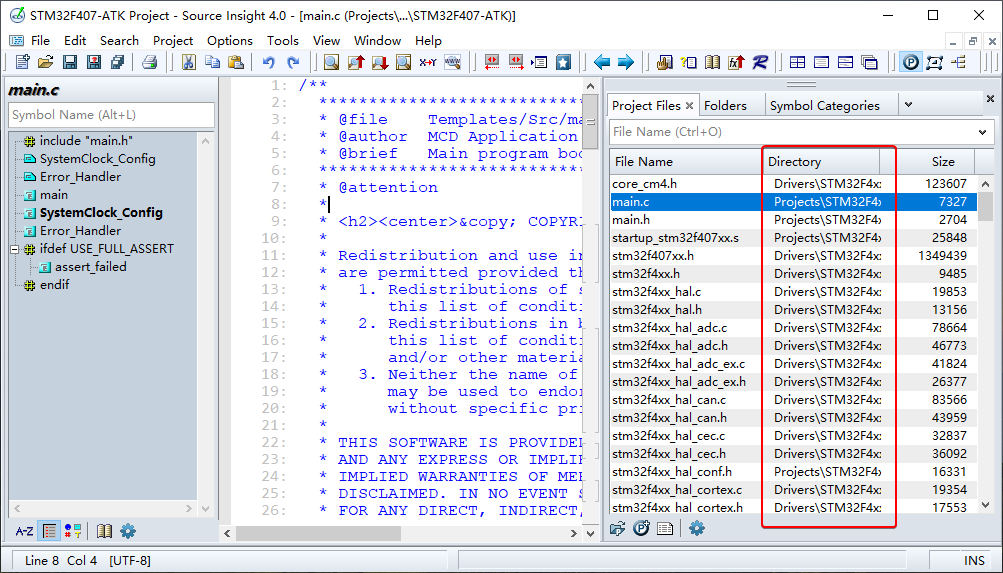Toggle the symbol type filter button

point(73,531)
